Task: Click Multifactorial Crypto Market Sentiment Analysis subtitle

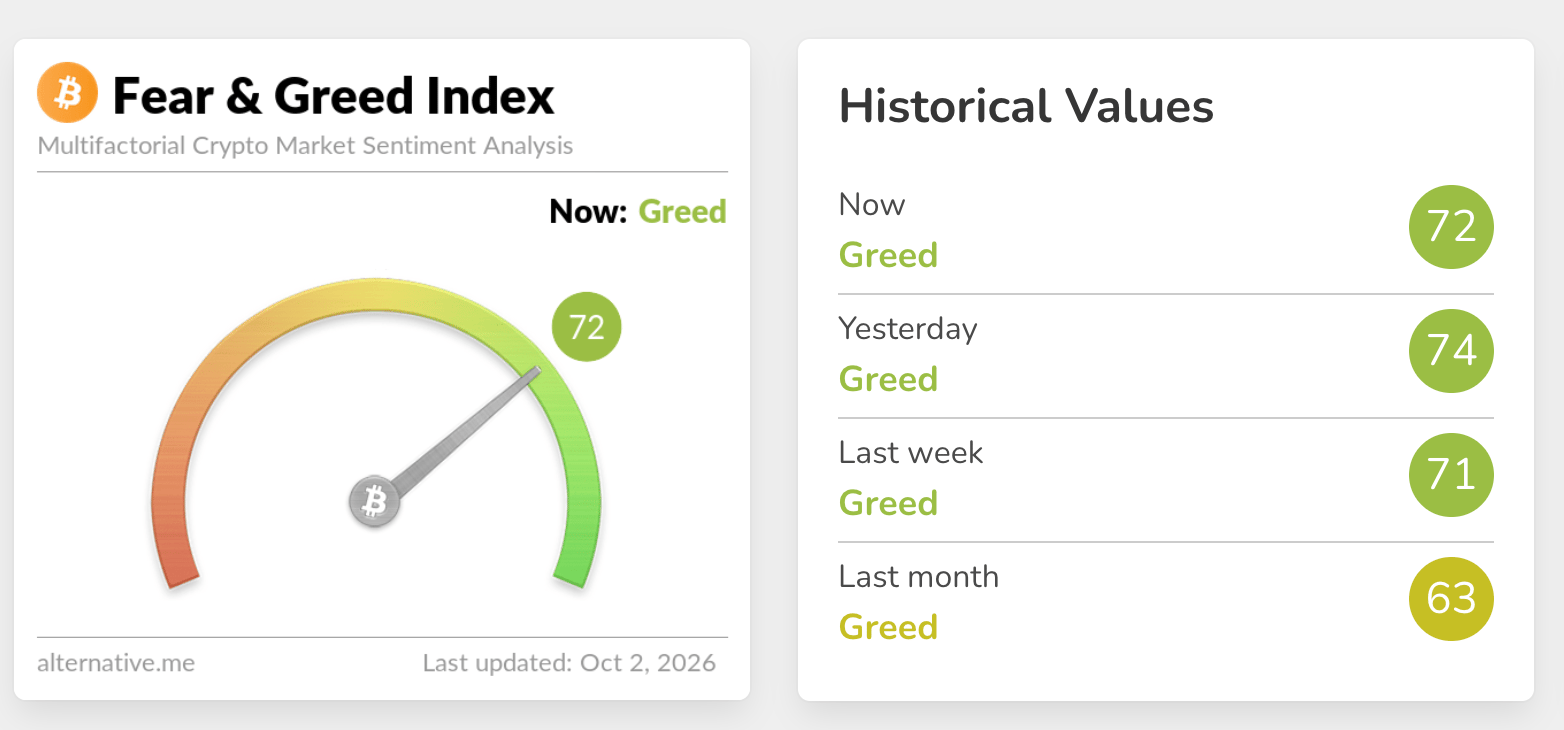Action: pyautogui.click(x=305, y=146)
